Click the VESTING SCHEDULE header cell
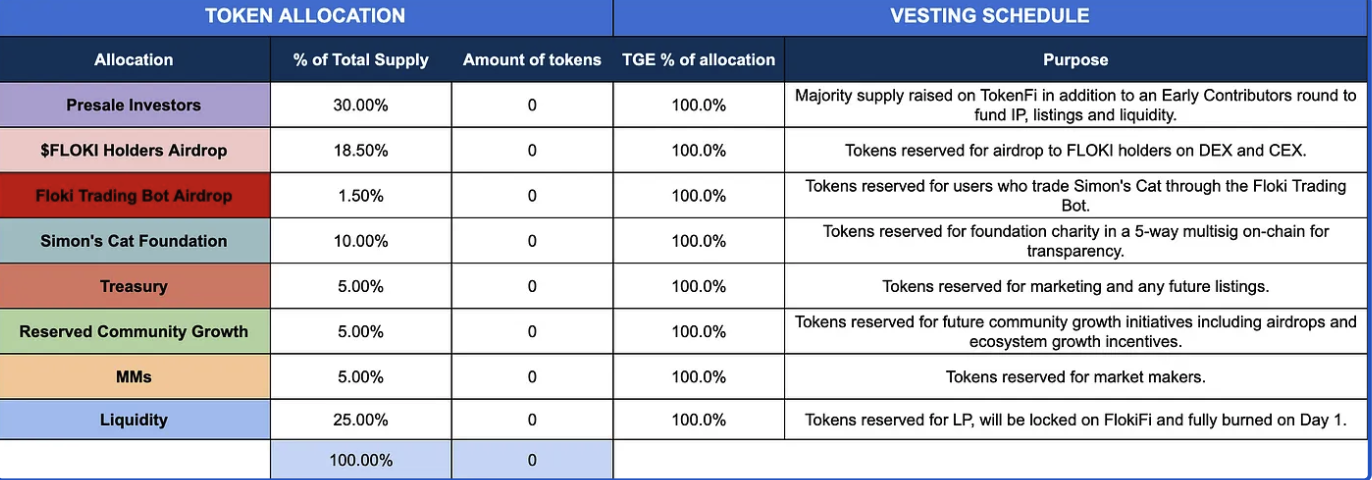1372x480 pixels. coord(990,16)
